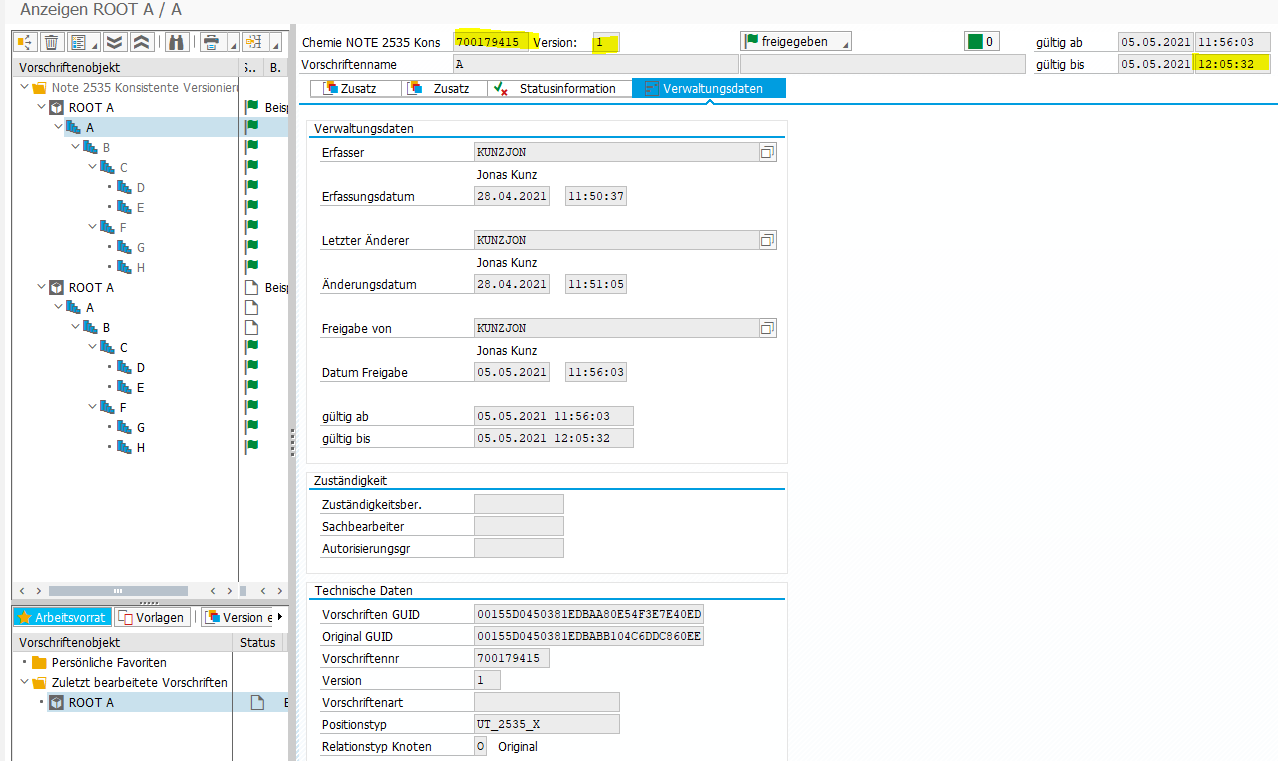Open value help icon next to Freigabe von field
This screenshot has width=1278, height=761.
[x=767, y=328]
